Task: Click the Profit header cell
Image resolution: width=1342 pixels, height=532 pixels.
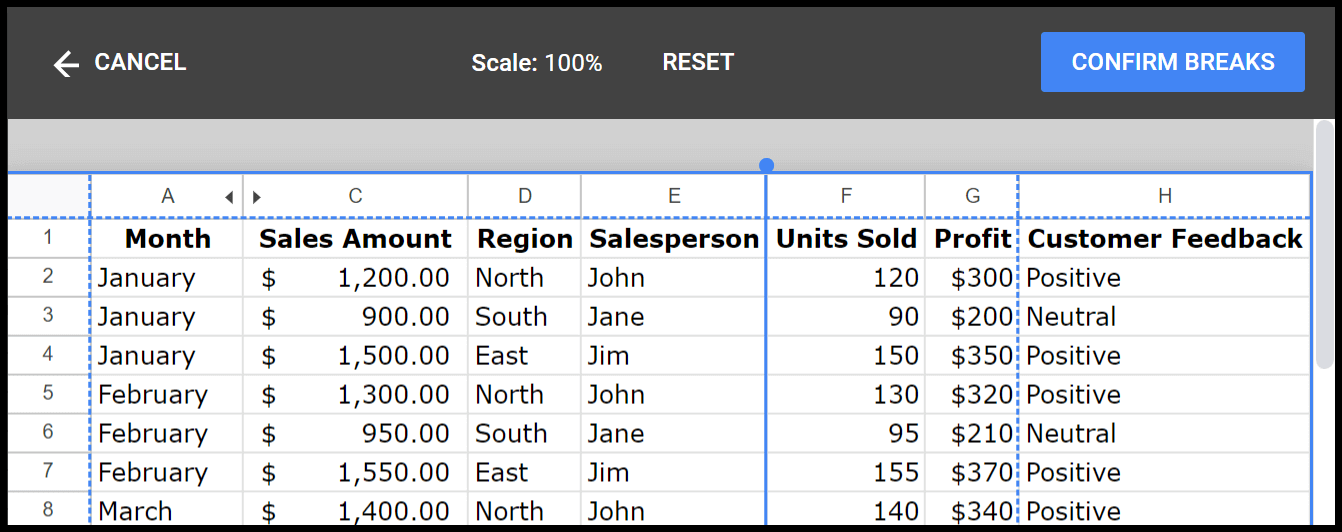Action: [x=972, y=238]
